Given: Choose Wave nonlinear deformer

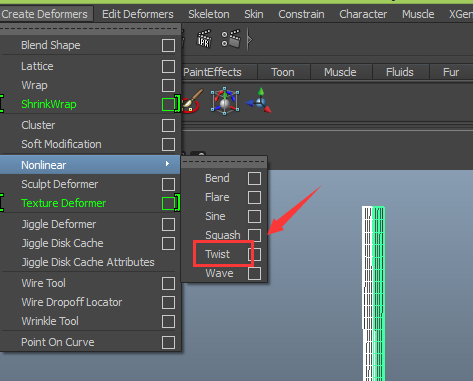Looking at the screenshot, I should click(x=219, y=273).
